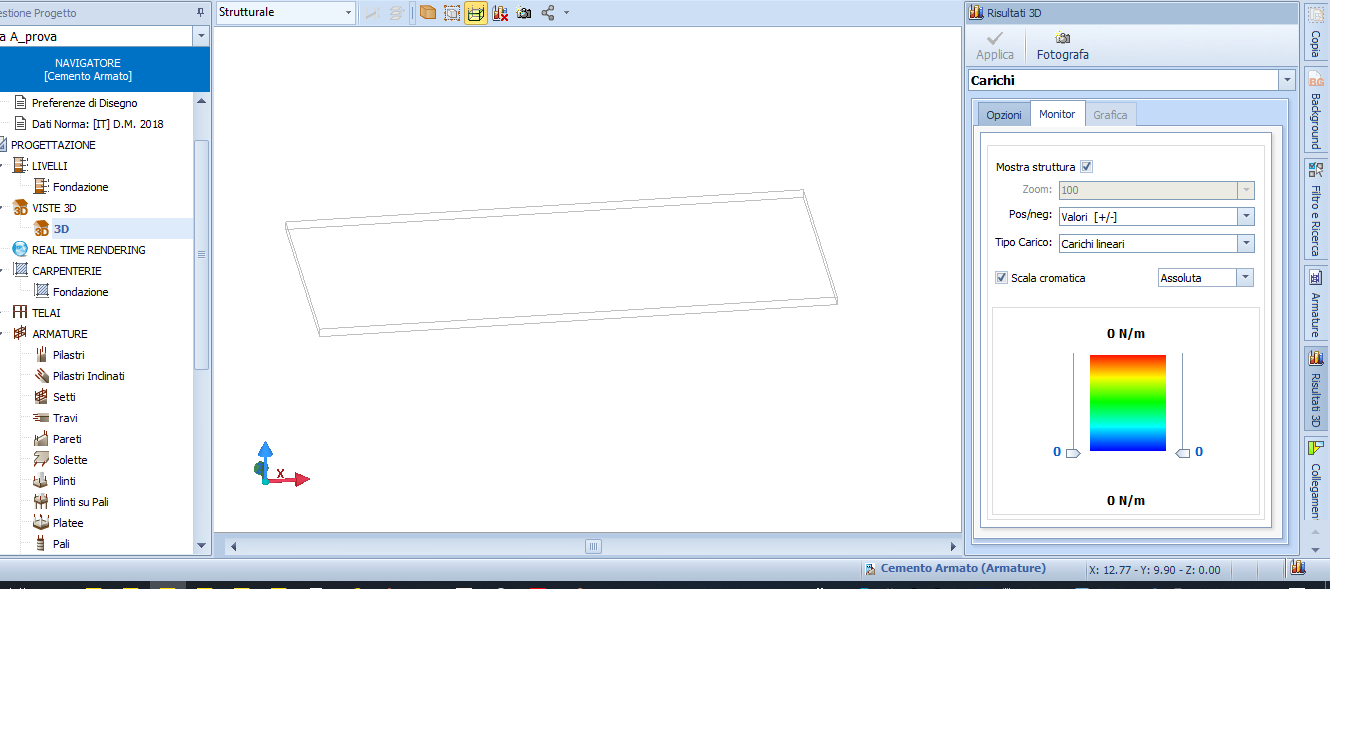Open the Background side panel
Viewport: 1366px width, 746px height.
tap(1315, 111)
